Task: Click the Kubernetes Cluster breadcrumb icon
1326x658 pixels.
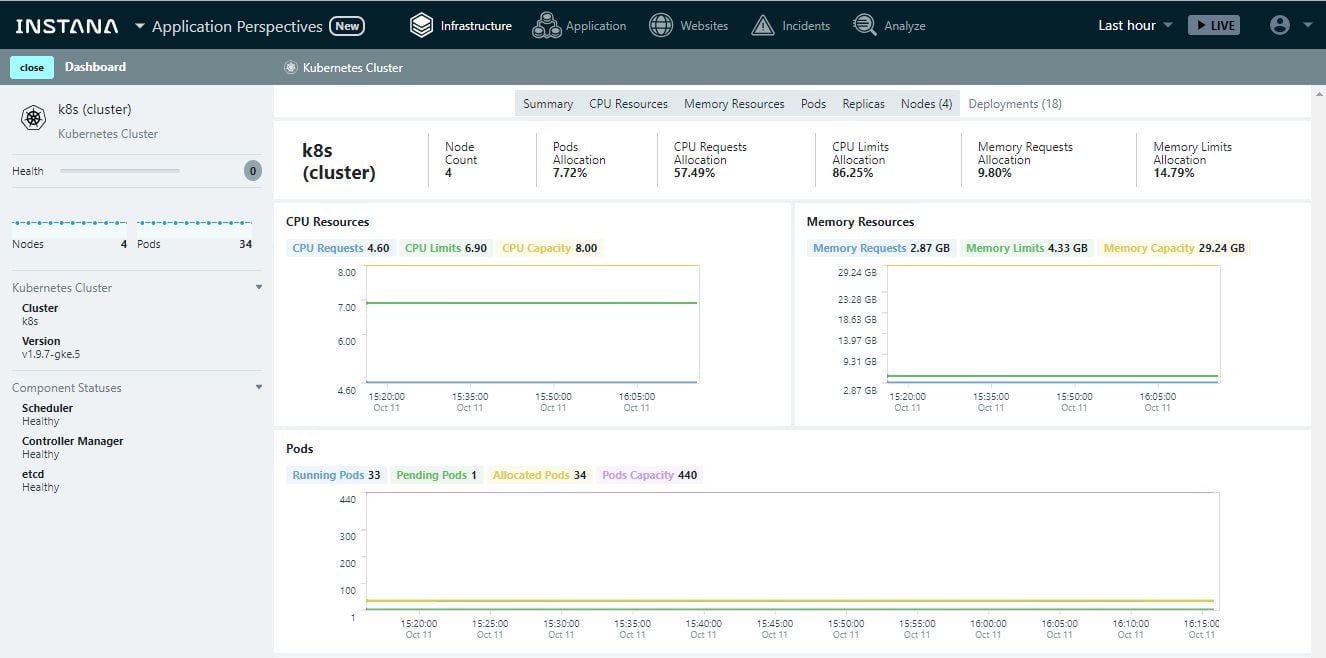Action: point(291,67)
